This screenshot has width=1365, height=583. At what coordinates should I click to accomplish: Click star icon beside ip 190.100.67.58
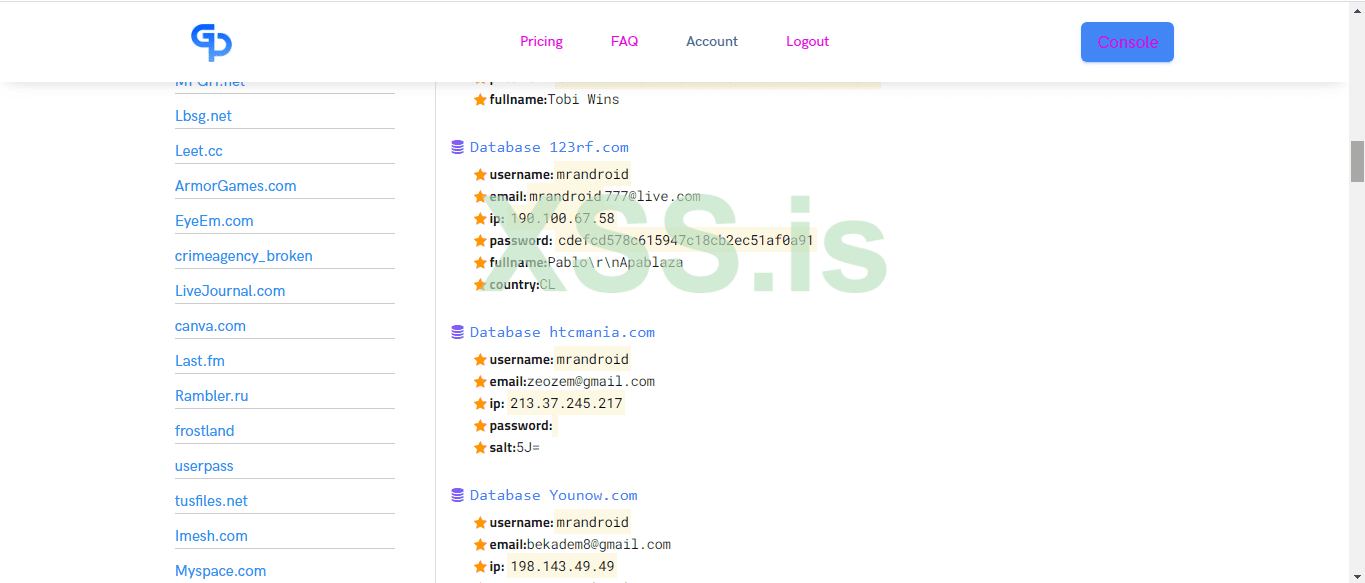click(x=480, y=219)
